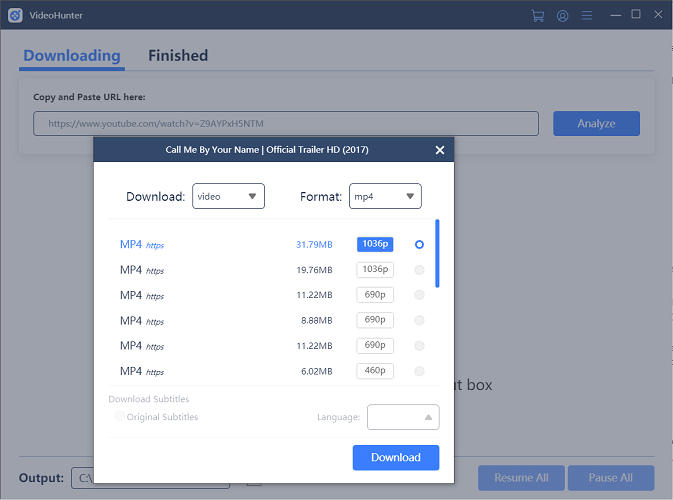Close the trailer download dialog
673x500 pixels.
tap(440, 150)
